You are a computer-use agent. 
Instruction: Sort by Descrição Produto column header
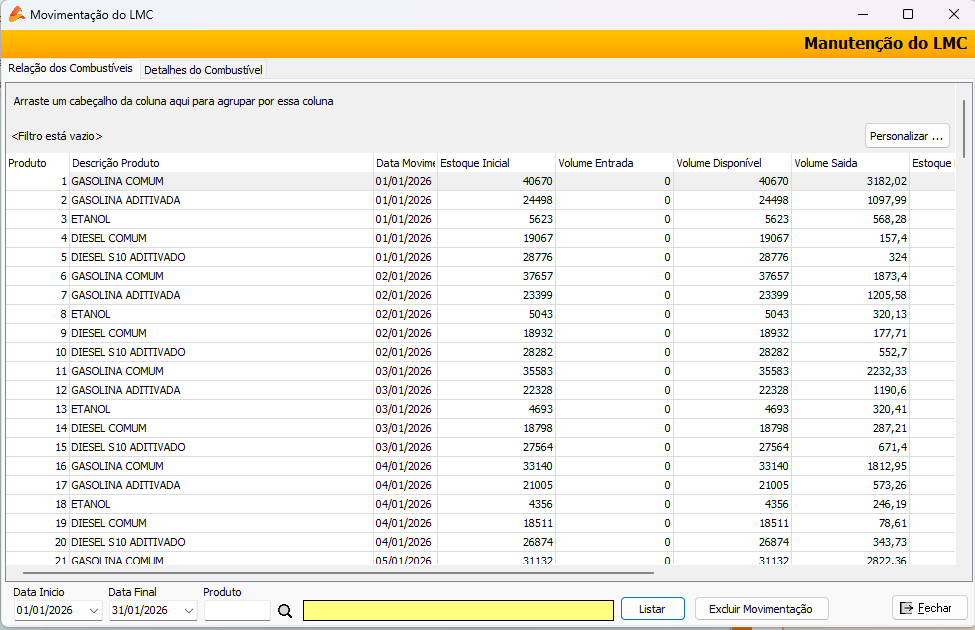tap(220, 163)
